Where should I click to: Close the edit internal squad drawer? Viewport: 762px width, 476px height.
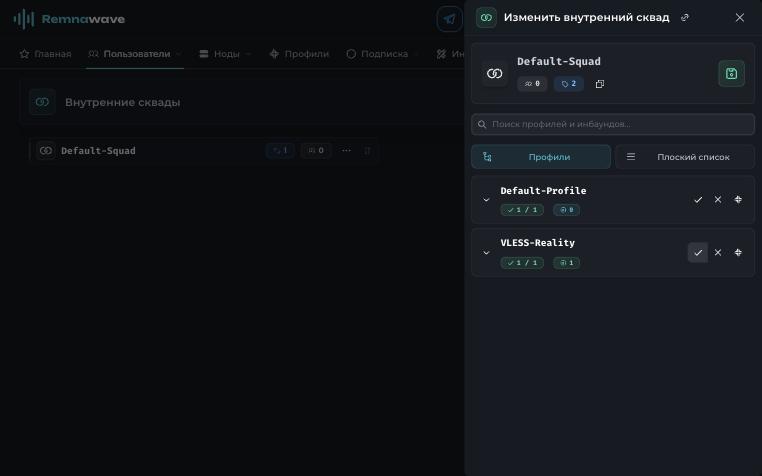coord(740,18)
